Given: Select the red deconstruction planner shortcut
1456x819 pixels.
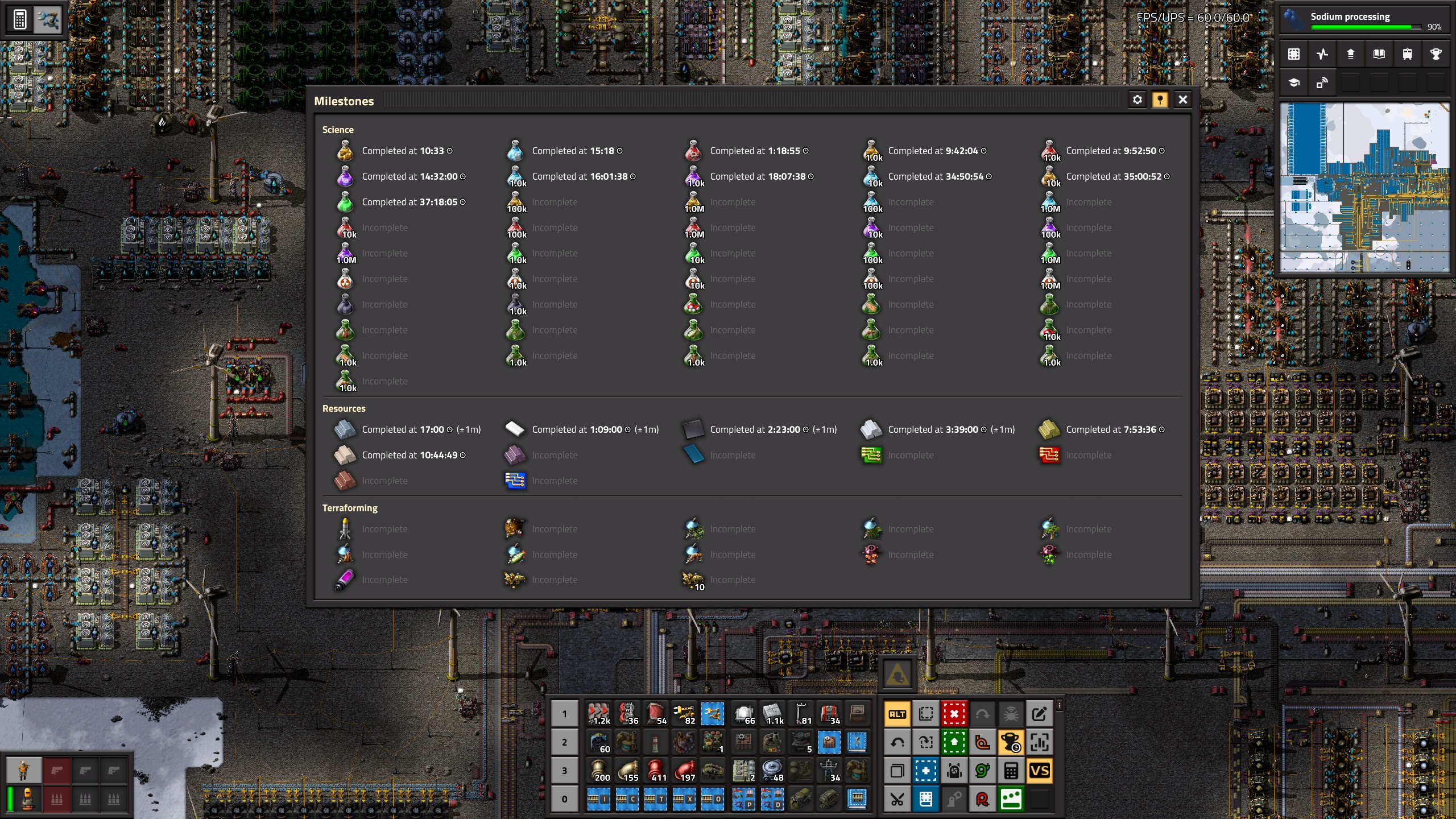Looking at the screenshot, I should [954, 714].
